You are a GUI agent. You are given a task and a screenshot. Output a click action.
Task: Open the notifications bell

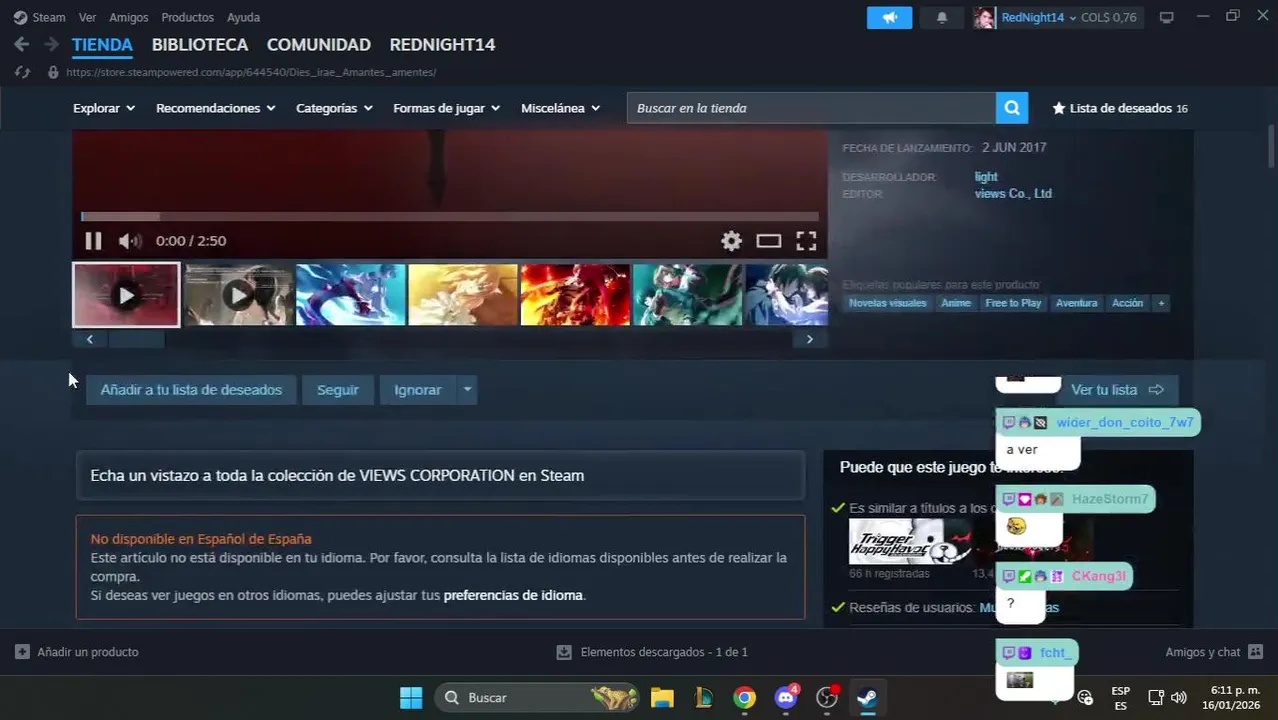coord(941,18)
